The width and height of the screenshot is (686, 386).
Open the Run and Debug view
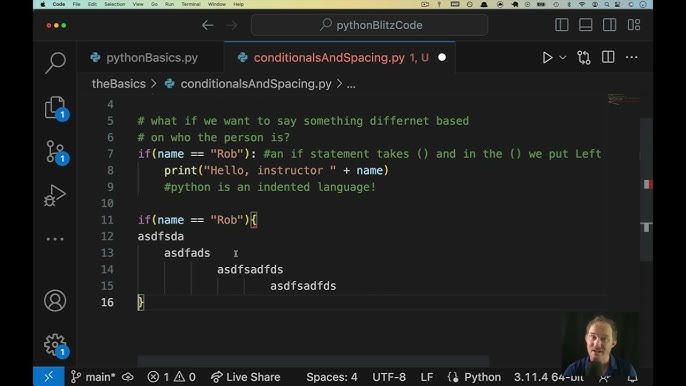pos(55,195)
